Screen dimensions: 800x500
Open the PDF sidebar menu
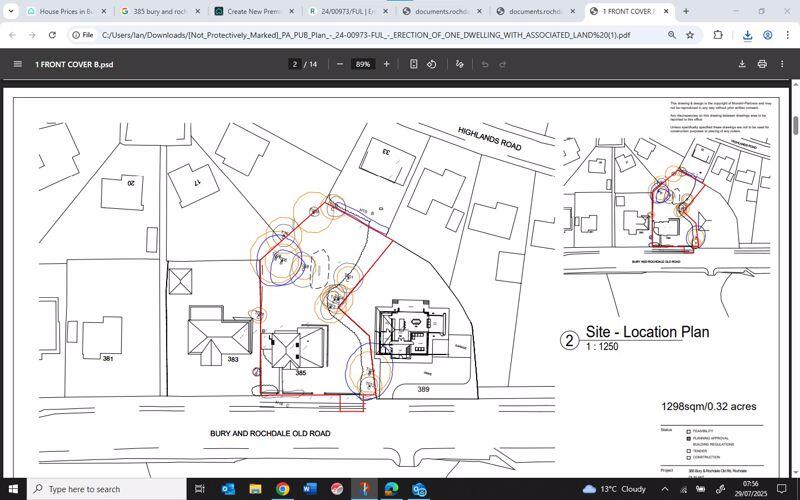click(17, 64)
